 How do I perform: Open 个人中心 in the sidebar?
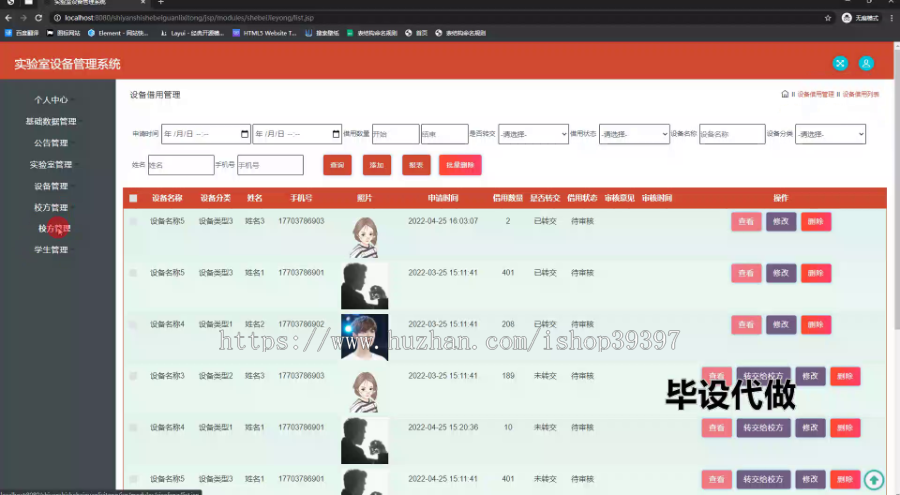51,100
